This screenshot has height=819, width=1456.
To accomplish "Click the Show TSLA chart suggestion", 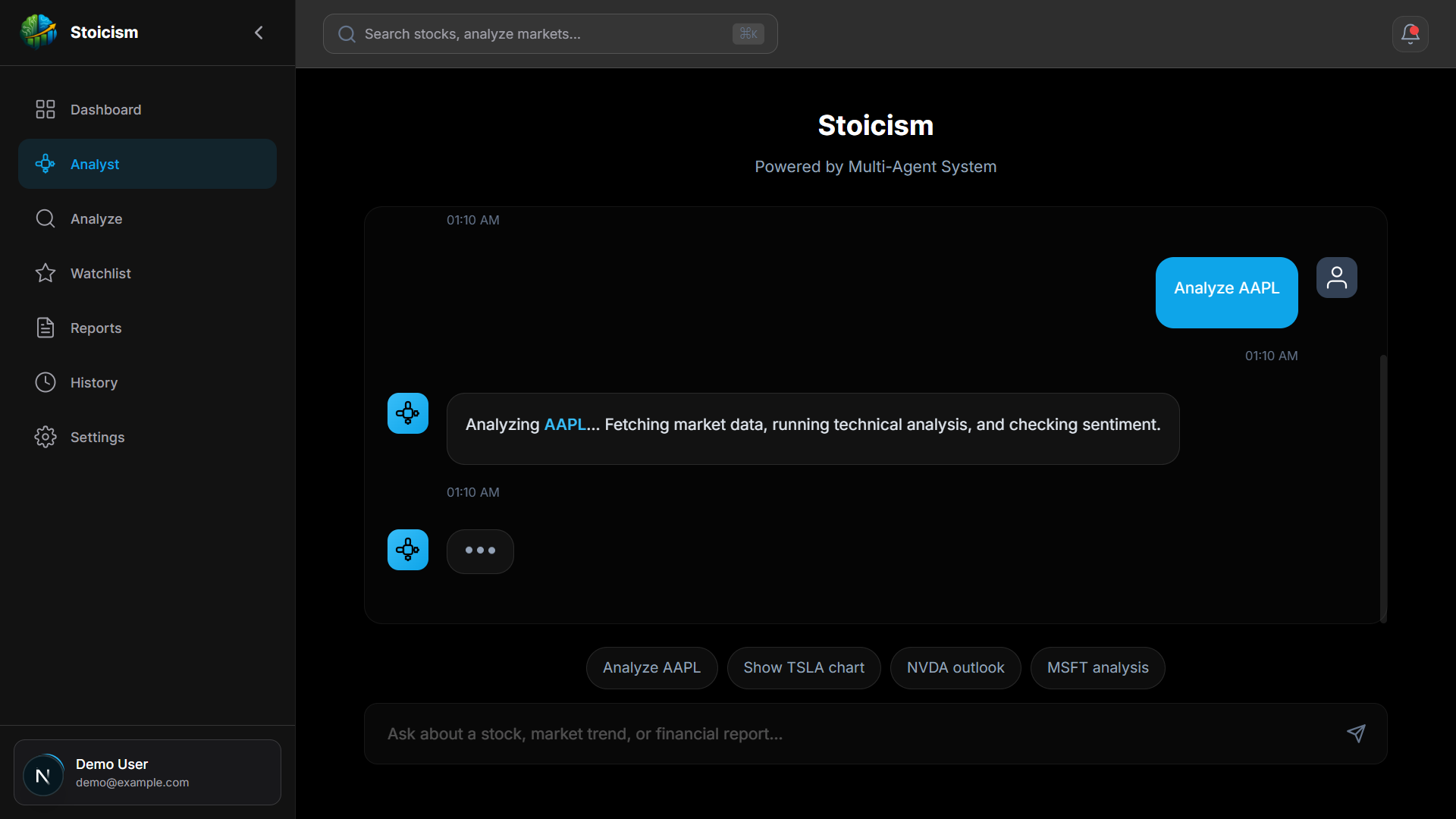I will click(x=804, y=667).
